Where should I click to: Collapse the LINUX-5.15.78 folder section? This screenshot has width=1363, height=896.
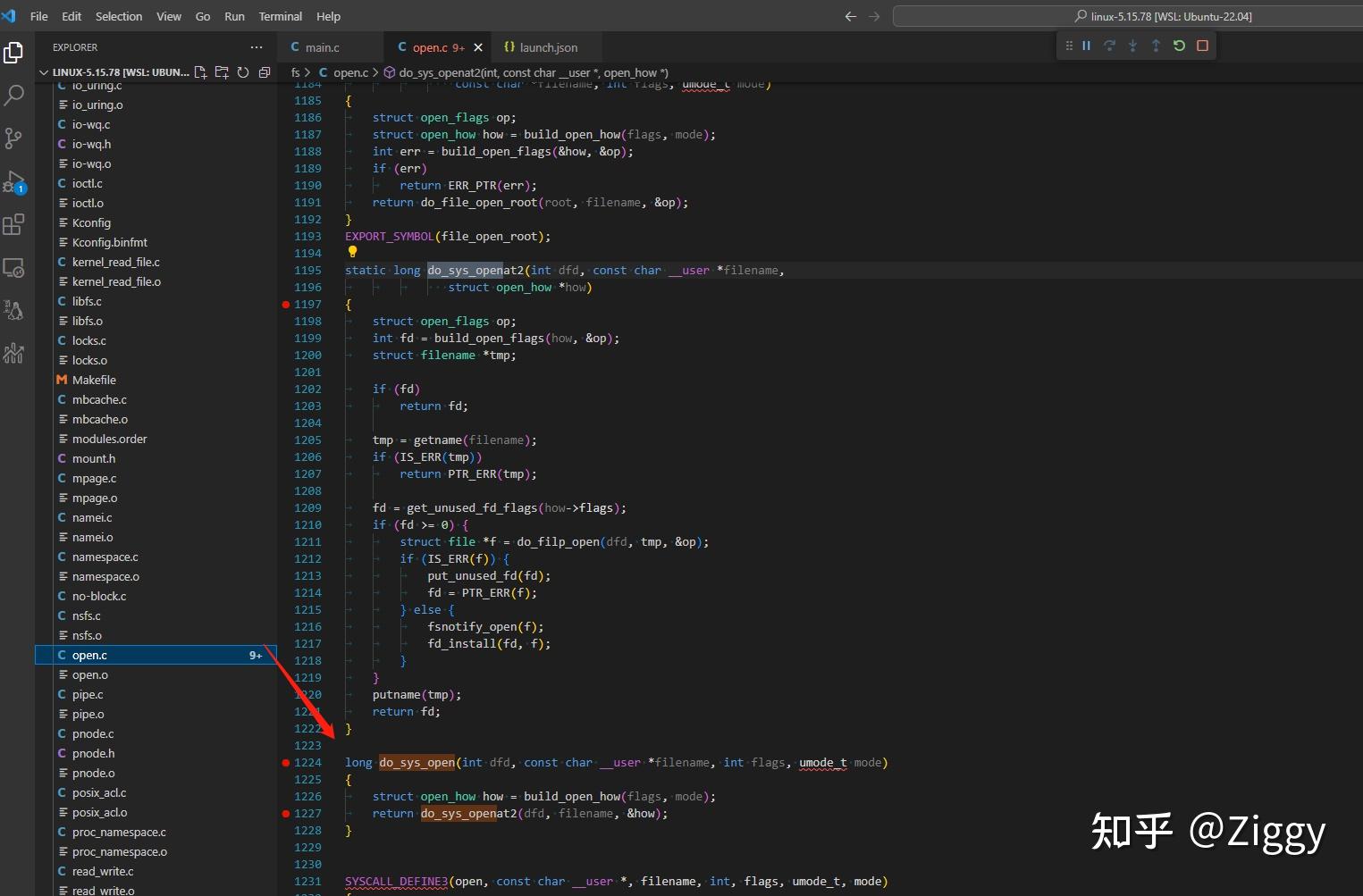point(44,72)
